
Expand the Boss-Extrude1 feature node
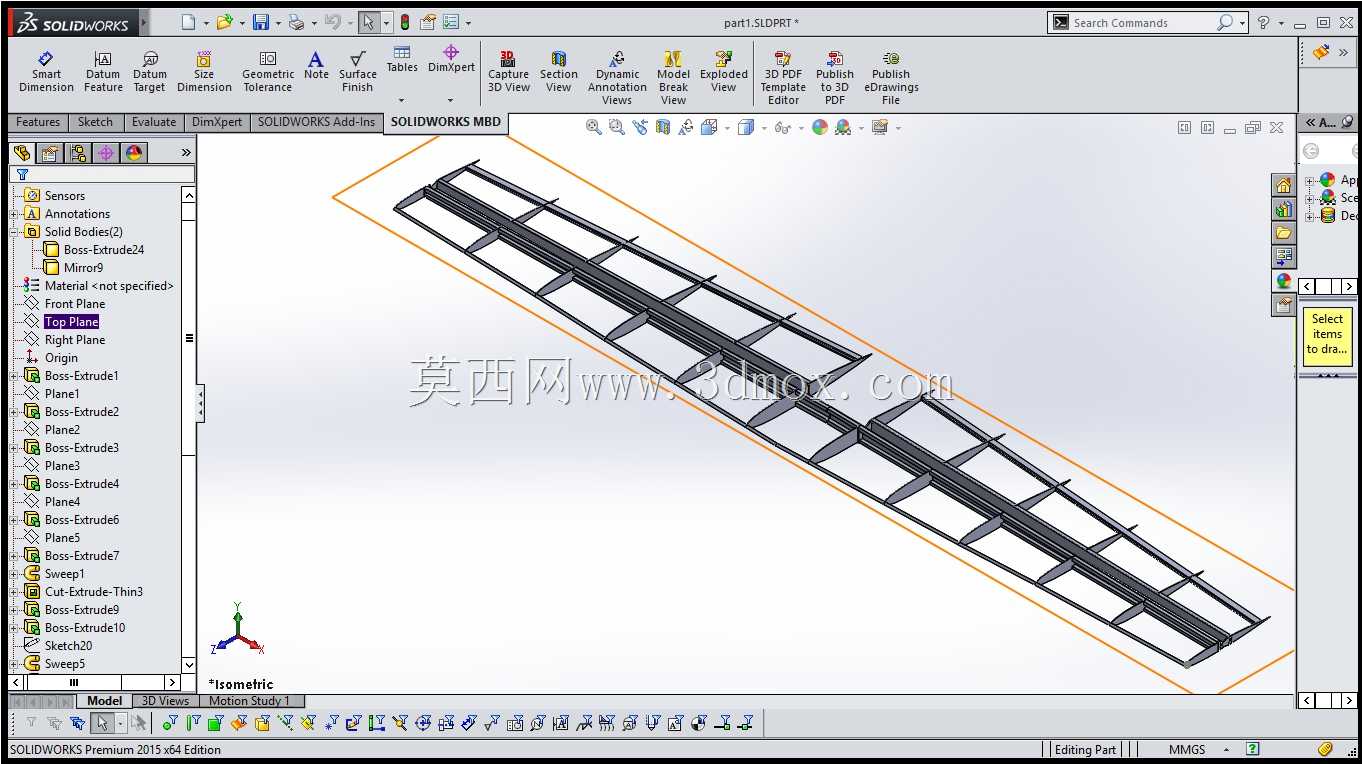14,376
